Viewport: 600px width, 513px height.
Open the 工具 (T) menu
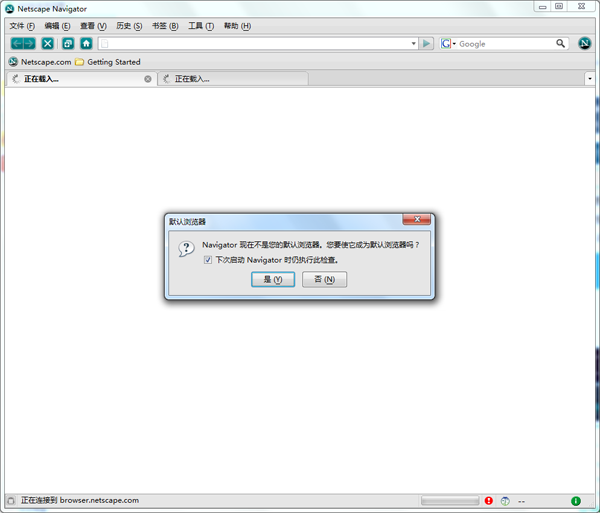[201, 26]
